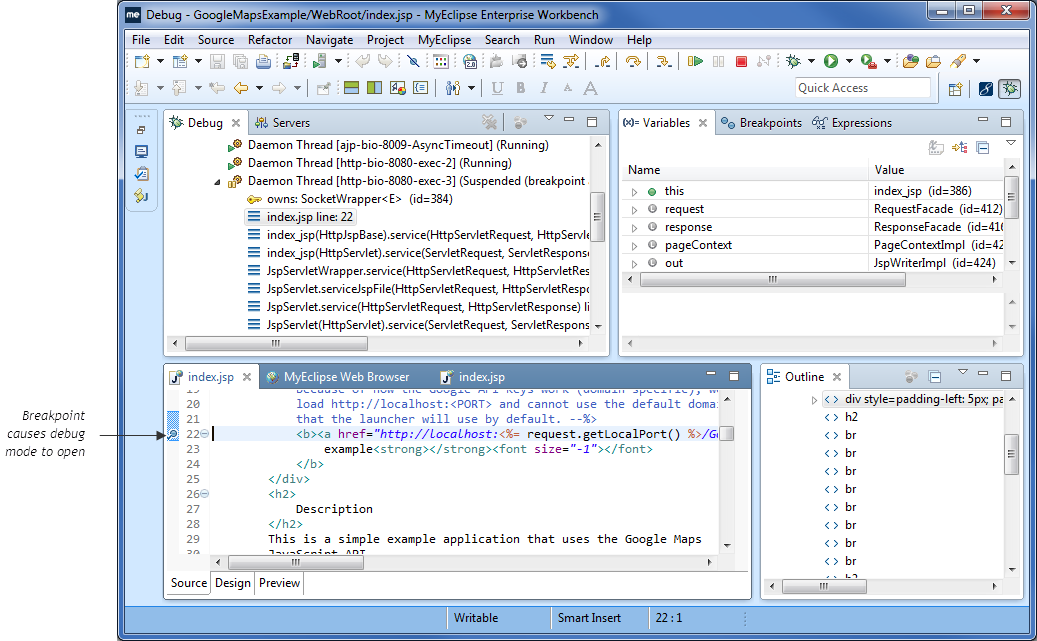
Task: Click the green Run icon
Action: 831,62
